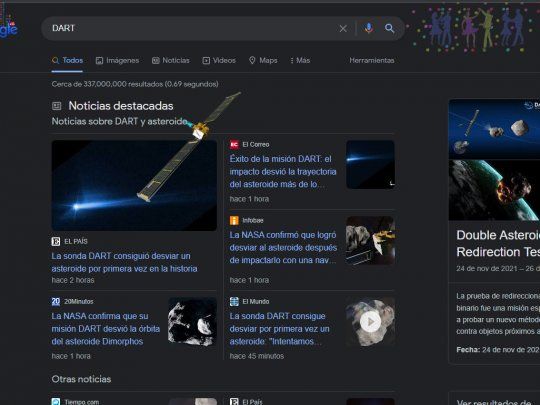Click the Infobae article thumbnail
This screenshot has width=540, height=405.
click(x=370, y=240)
